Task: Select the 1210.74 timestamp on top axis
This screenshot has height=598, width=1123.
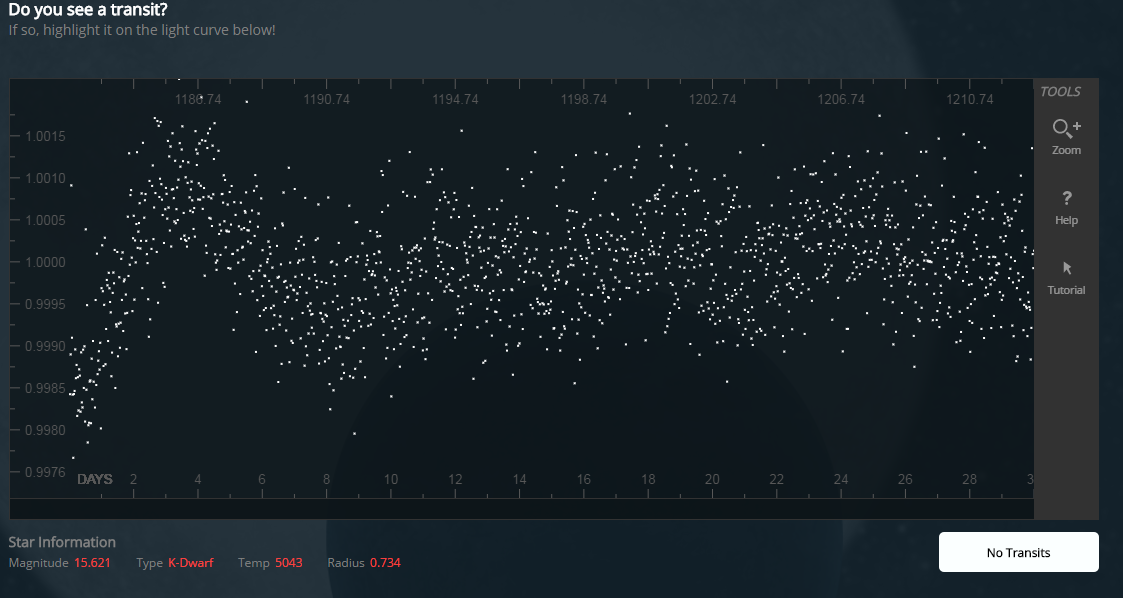Action: tap(969, 100)
